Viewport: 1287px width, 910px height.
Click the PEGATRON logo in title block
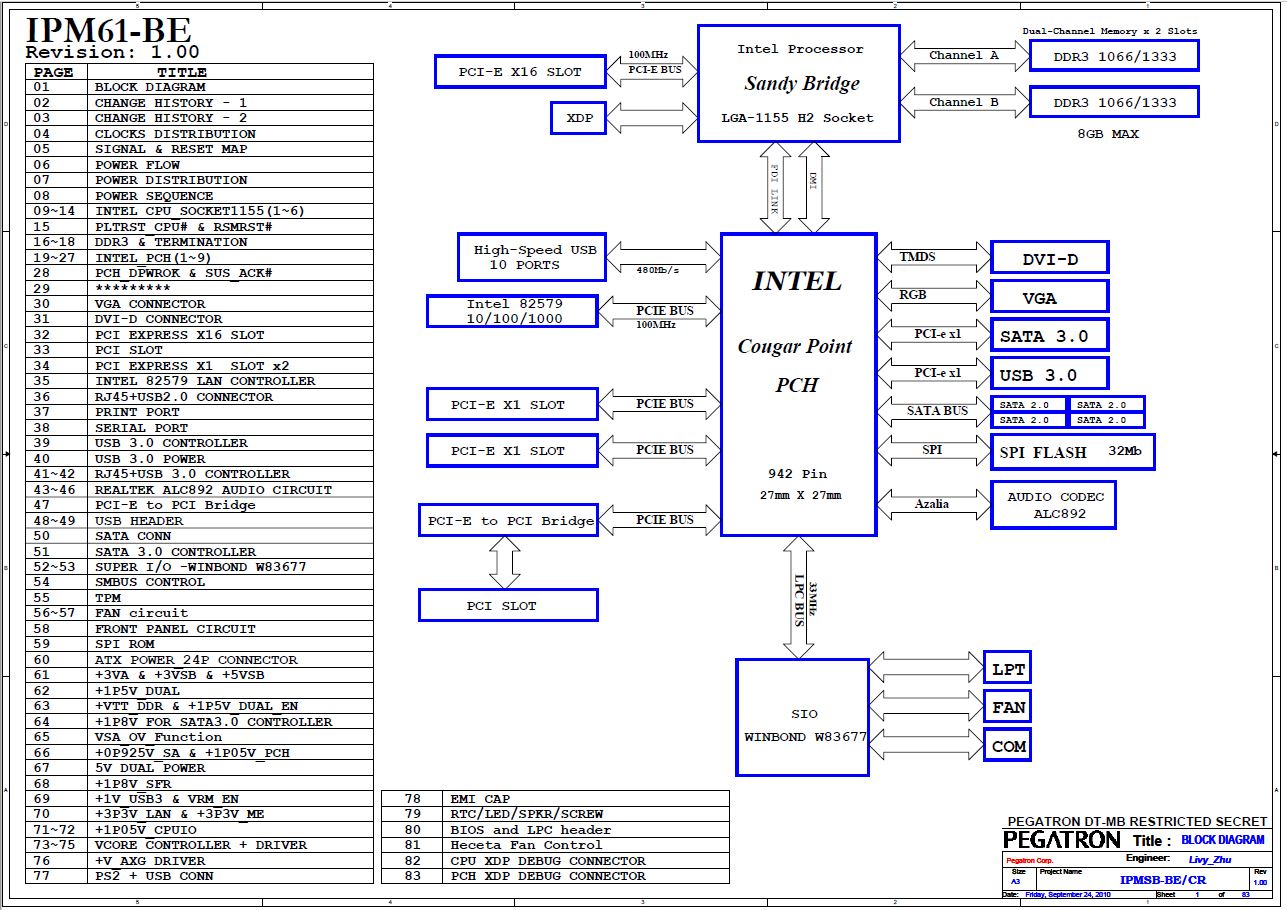(x=1062, y=840)
